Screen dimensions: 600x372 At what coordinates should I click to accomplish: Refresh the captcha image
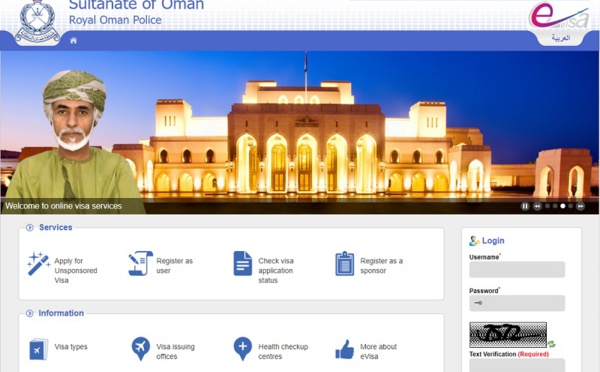coord(551,344)
